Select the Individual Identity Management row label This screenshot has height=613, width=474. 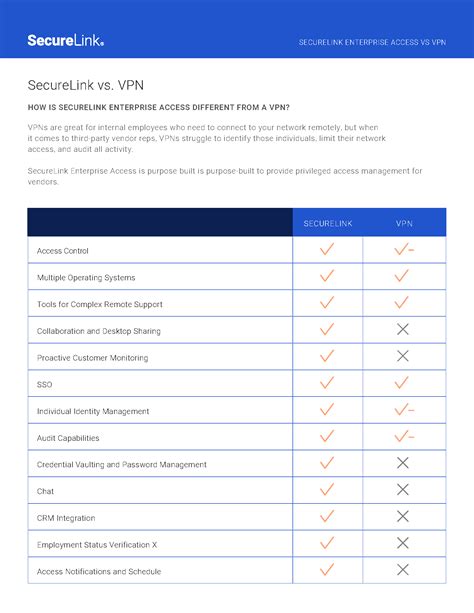[x=93, y=411]
